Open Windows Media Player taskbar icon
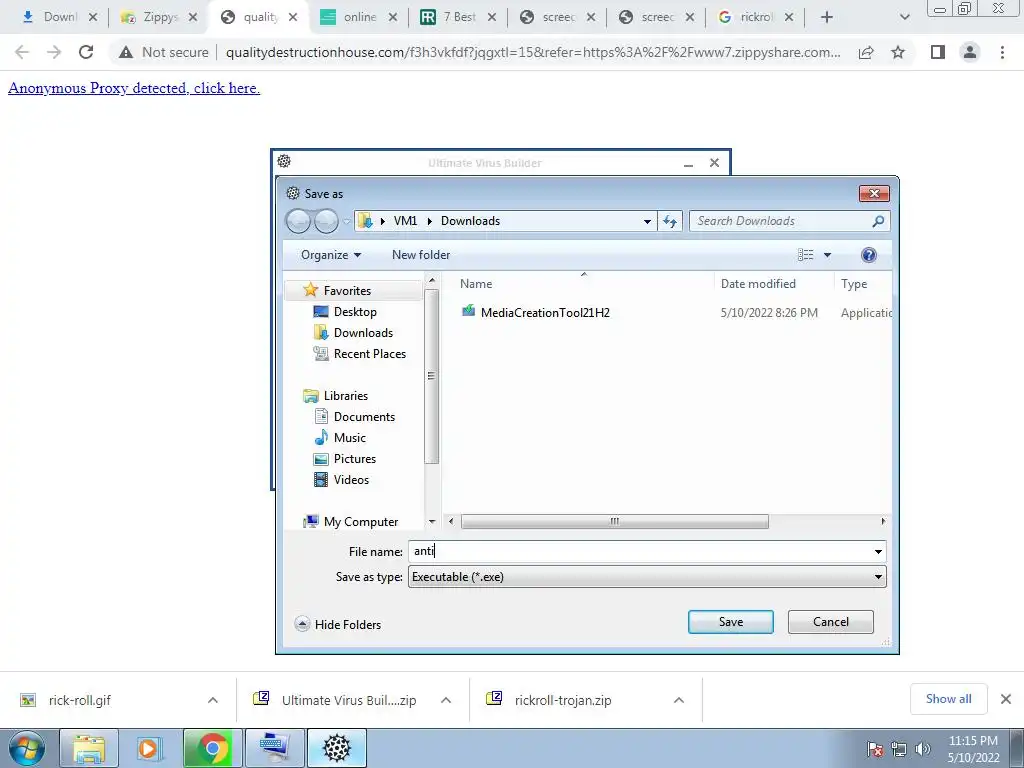The image size is (1024, 768). 150,748
